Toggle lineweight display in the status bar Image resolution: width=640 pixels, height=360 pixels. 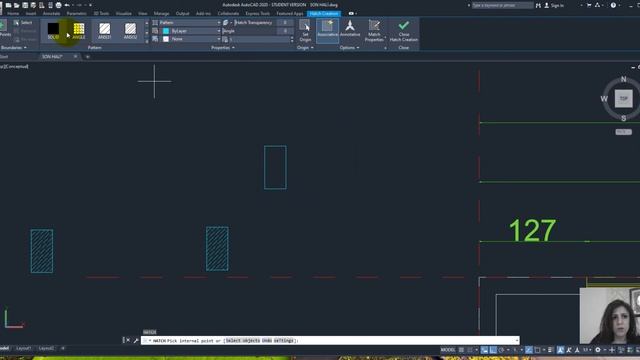(x=550, y=350)
